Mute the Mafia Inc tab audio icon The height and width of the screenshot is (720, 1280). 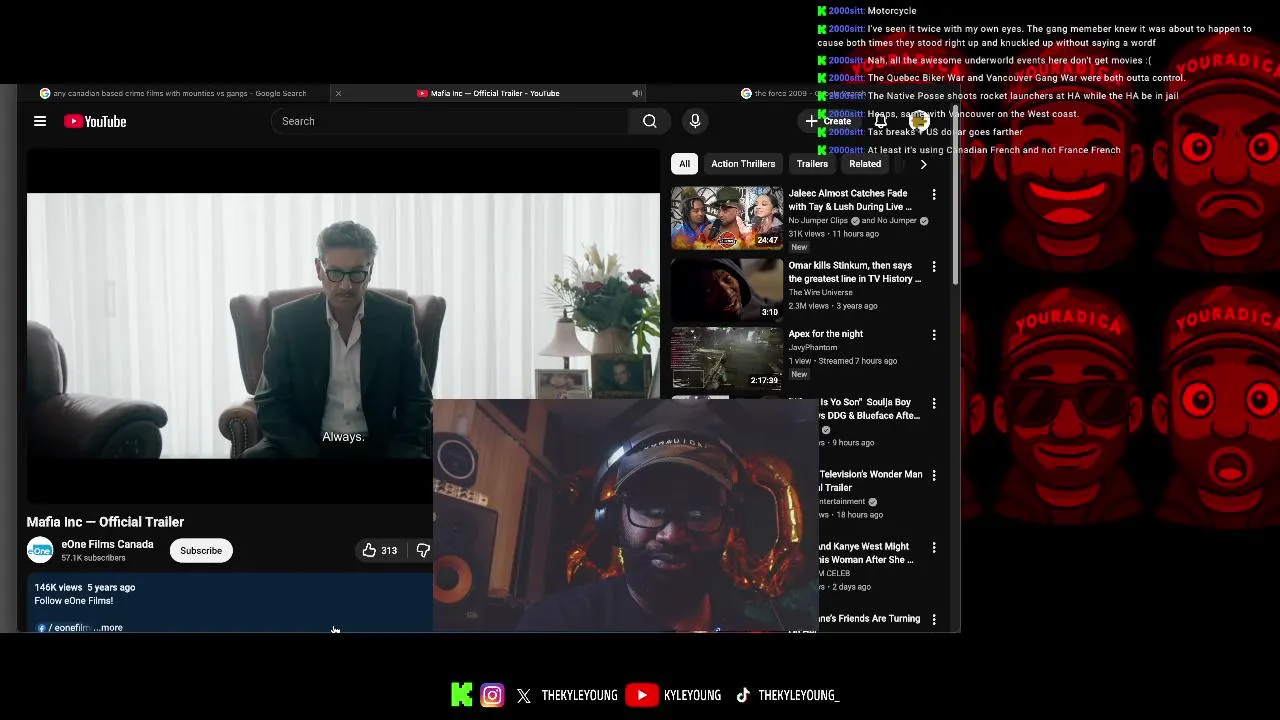click(637, 93)
